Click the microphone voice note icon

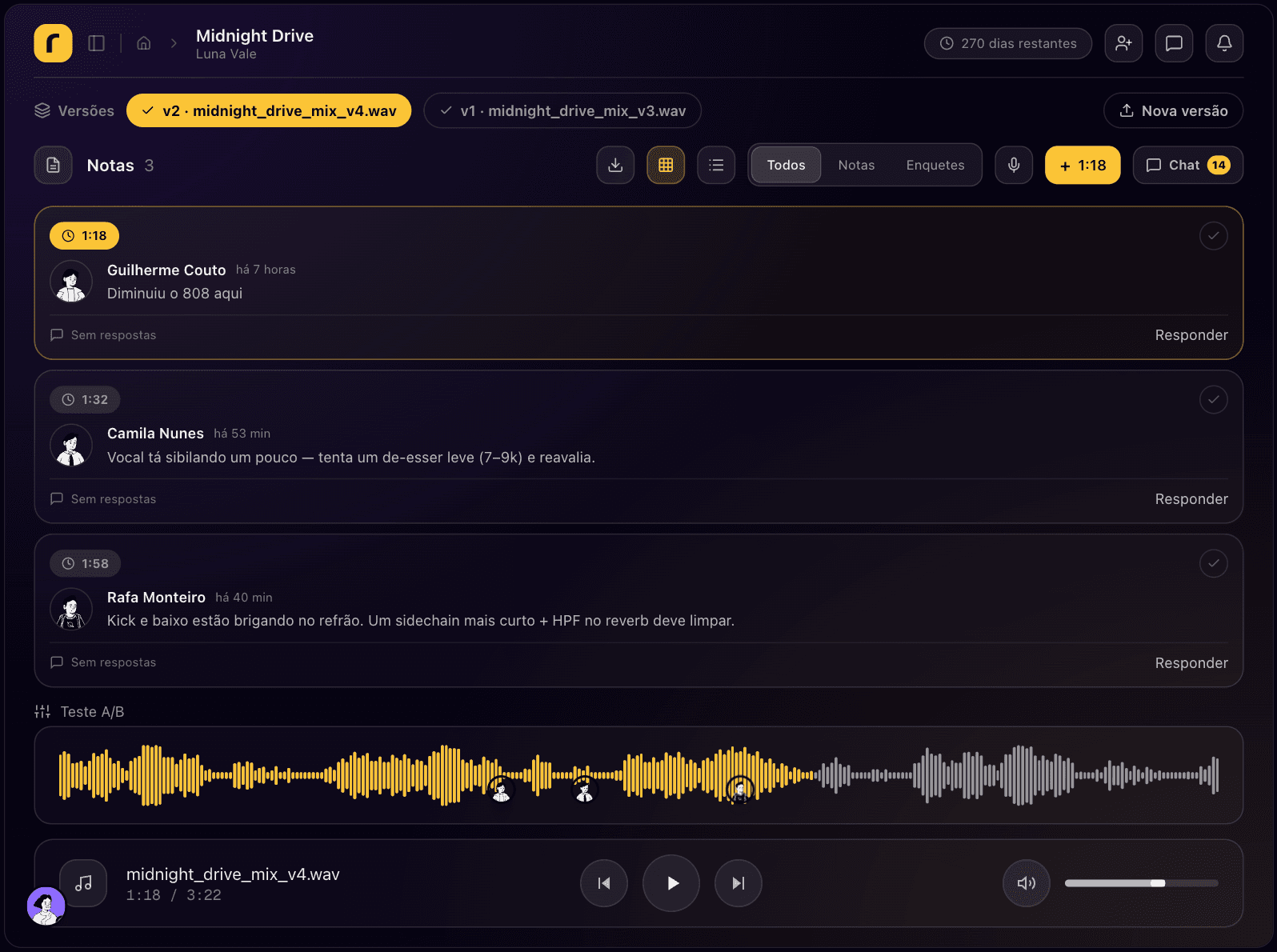(x=1014, y=165)
